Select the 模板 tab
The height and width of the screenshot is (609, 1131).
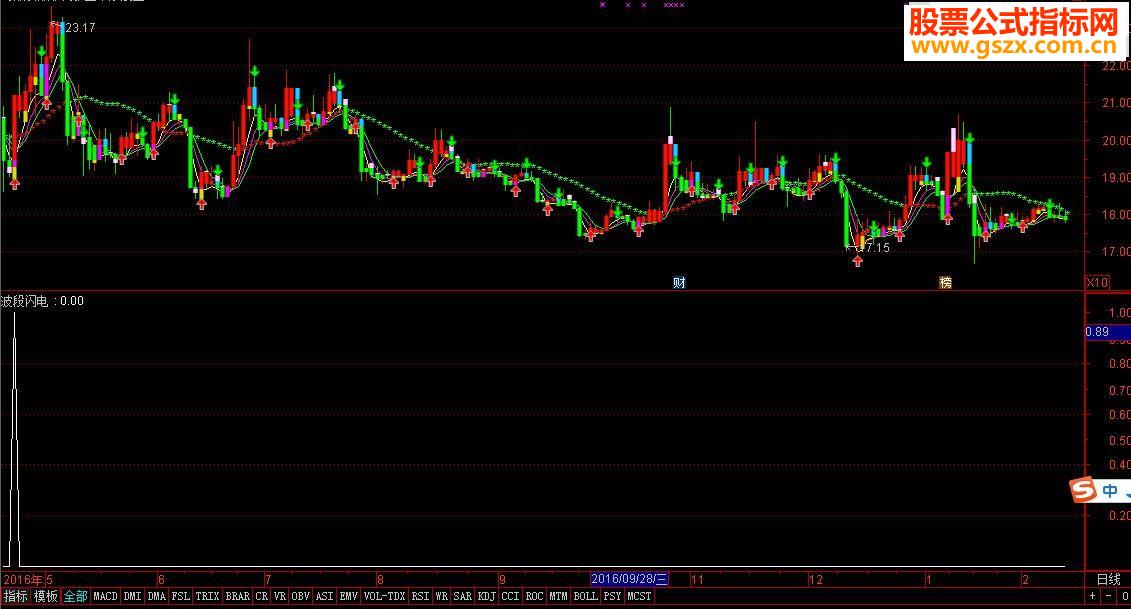click(x=45, y=597)
